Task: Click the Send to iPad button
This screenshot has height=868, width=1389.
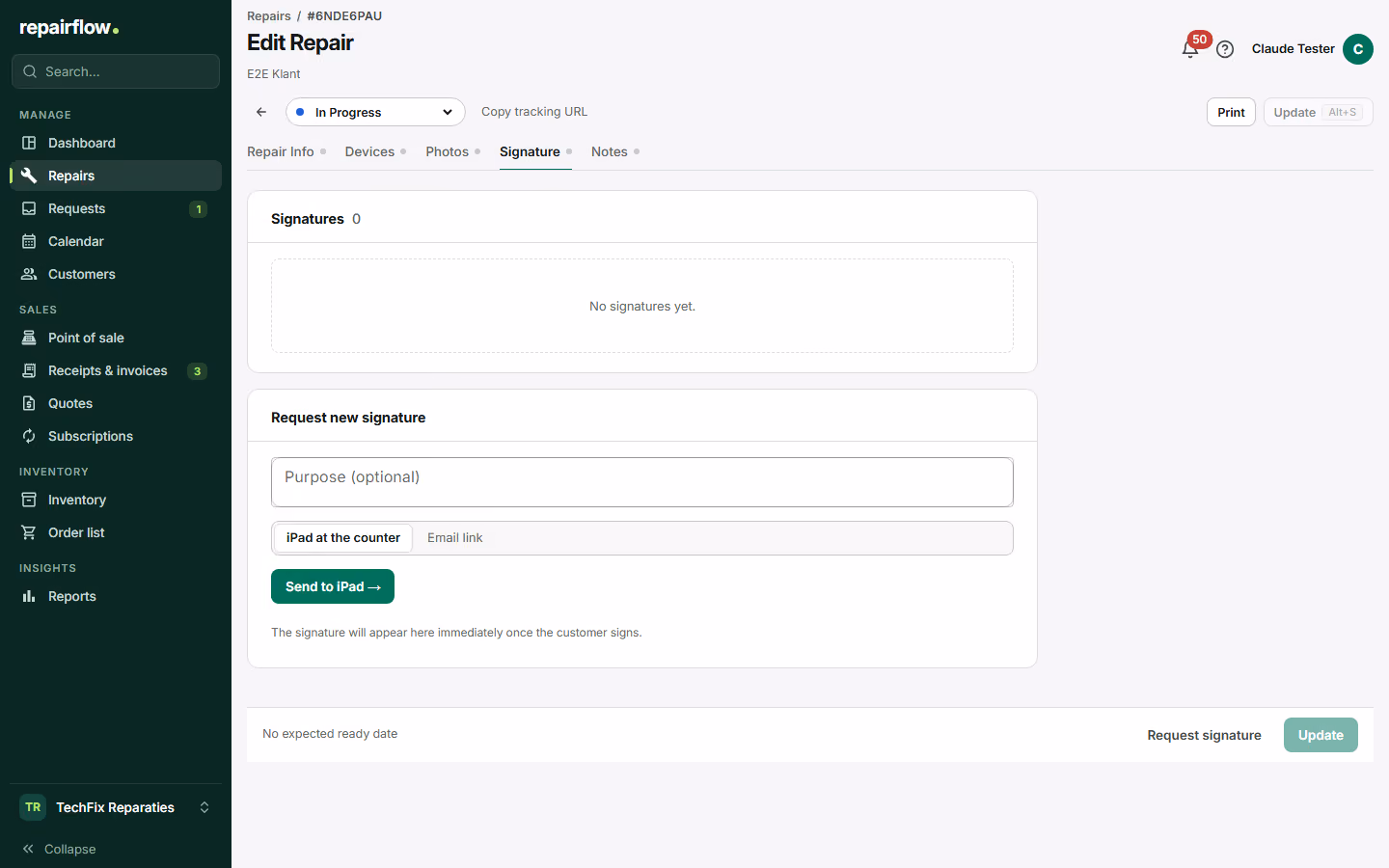Action: click(333, 586)
